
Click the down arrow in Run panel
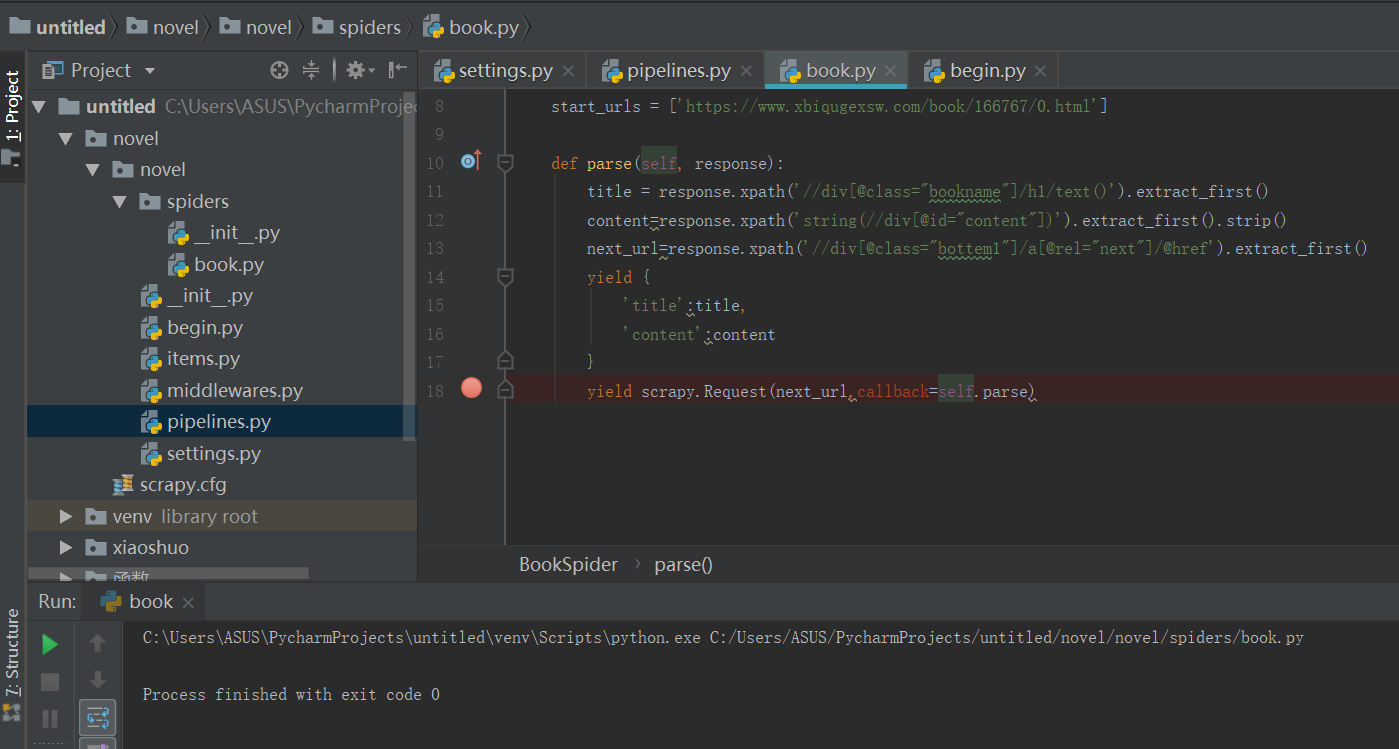pos(97,680)
